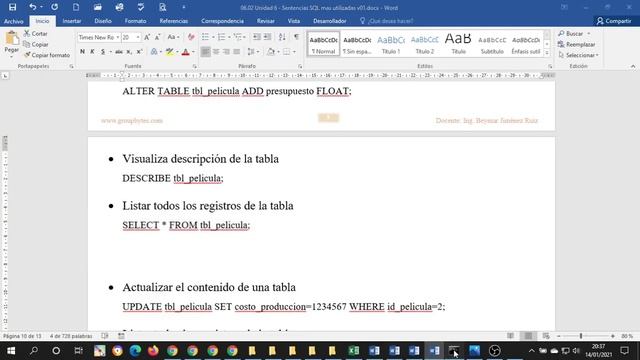The height and width of the screenshot is (360, 640).
Task: Open Excel from the taskbar
Action: point(354,351)
